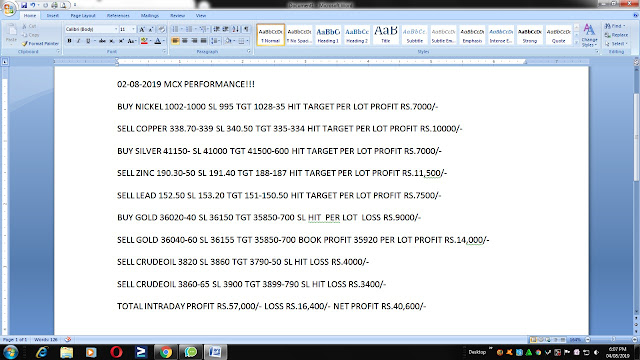Screen dimensions: 640x360
Task: Open the font name dropdown
Action: (x=116, y=29)
